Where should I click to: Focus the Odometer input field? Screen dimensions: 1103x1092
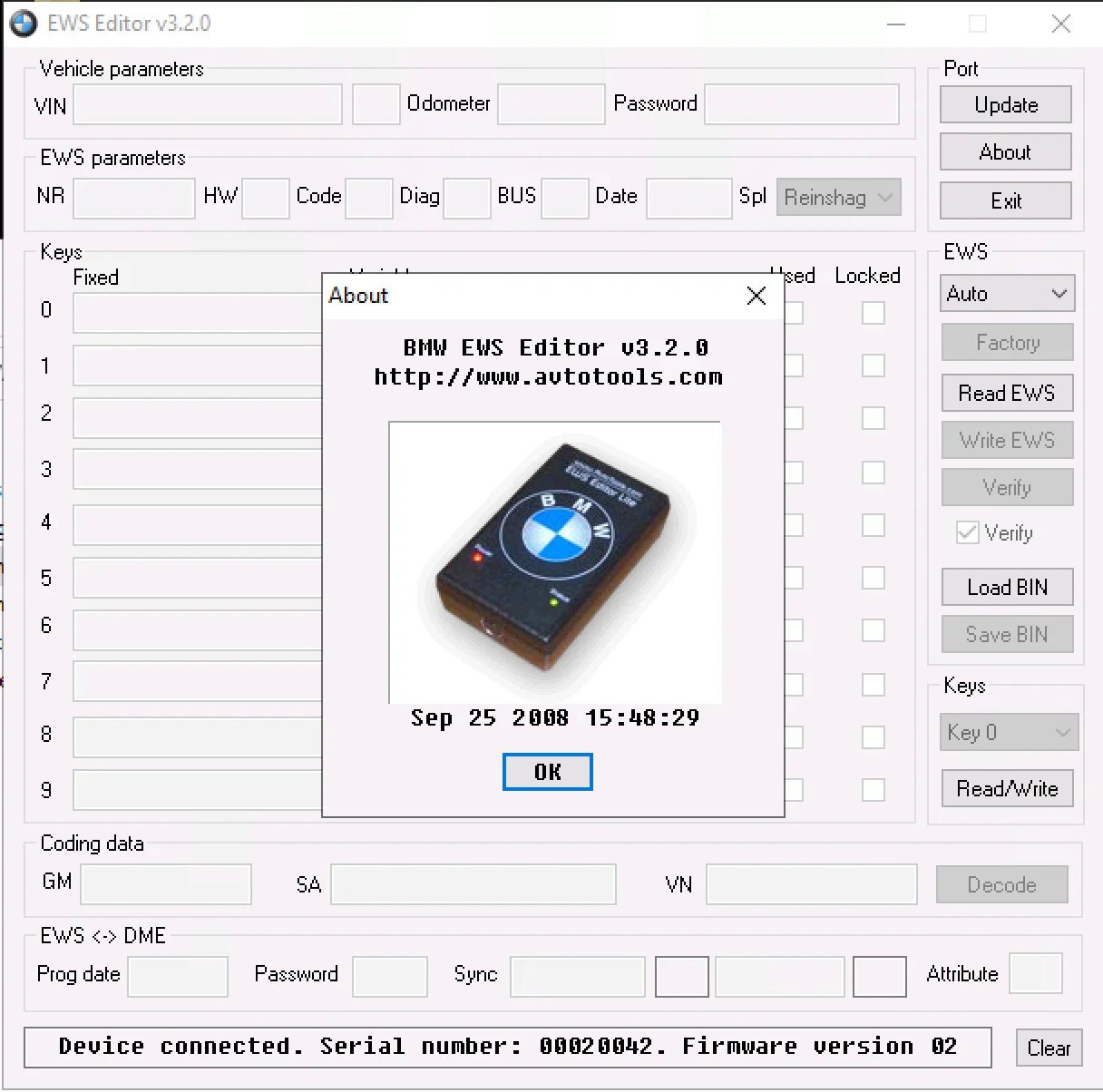(551, 104)
